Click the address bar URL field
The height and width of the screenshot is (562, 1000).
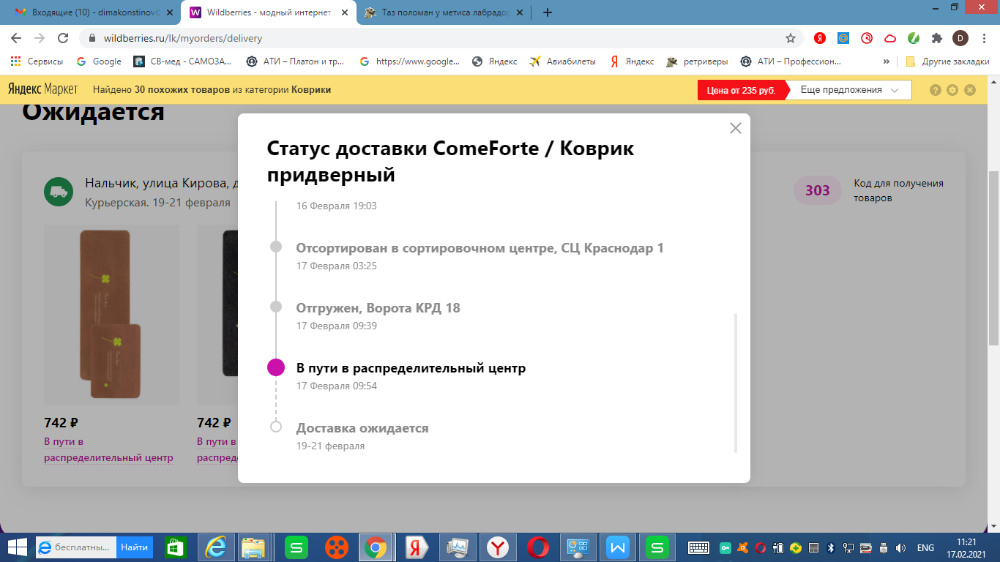click(x=400, y=38)
